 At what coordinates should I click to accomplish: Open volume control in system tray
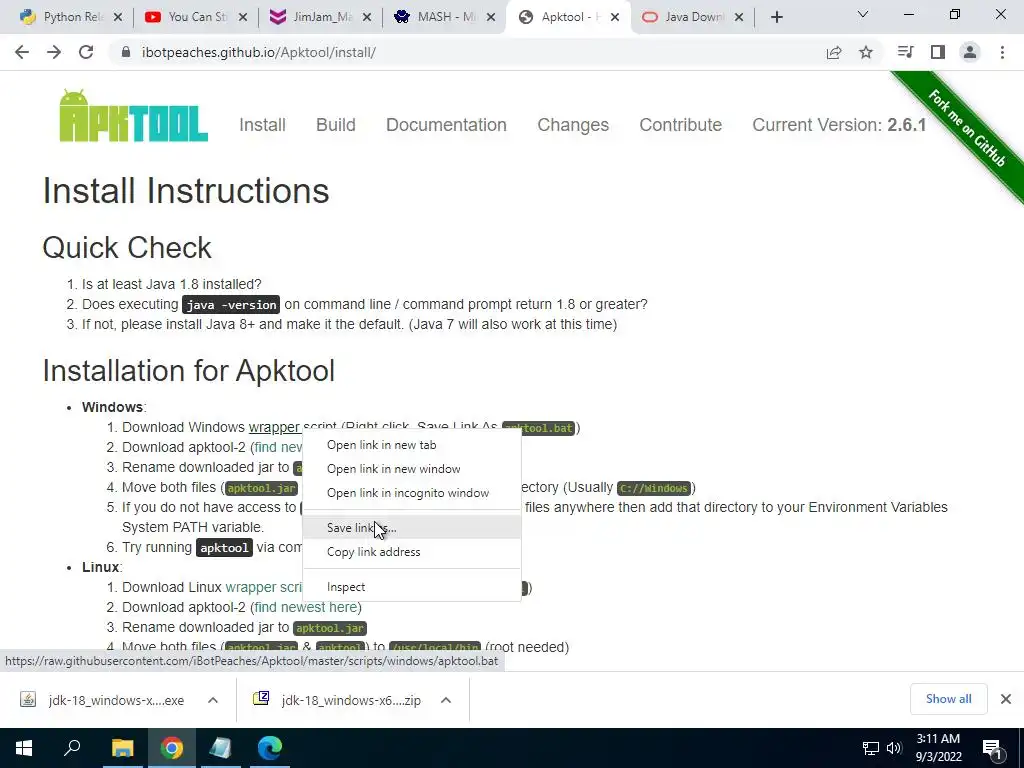pyautogui.click(x=894, y=748)
